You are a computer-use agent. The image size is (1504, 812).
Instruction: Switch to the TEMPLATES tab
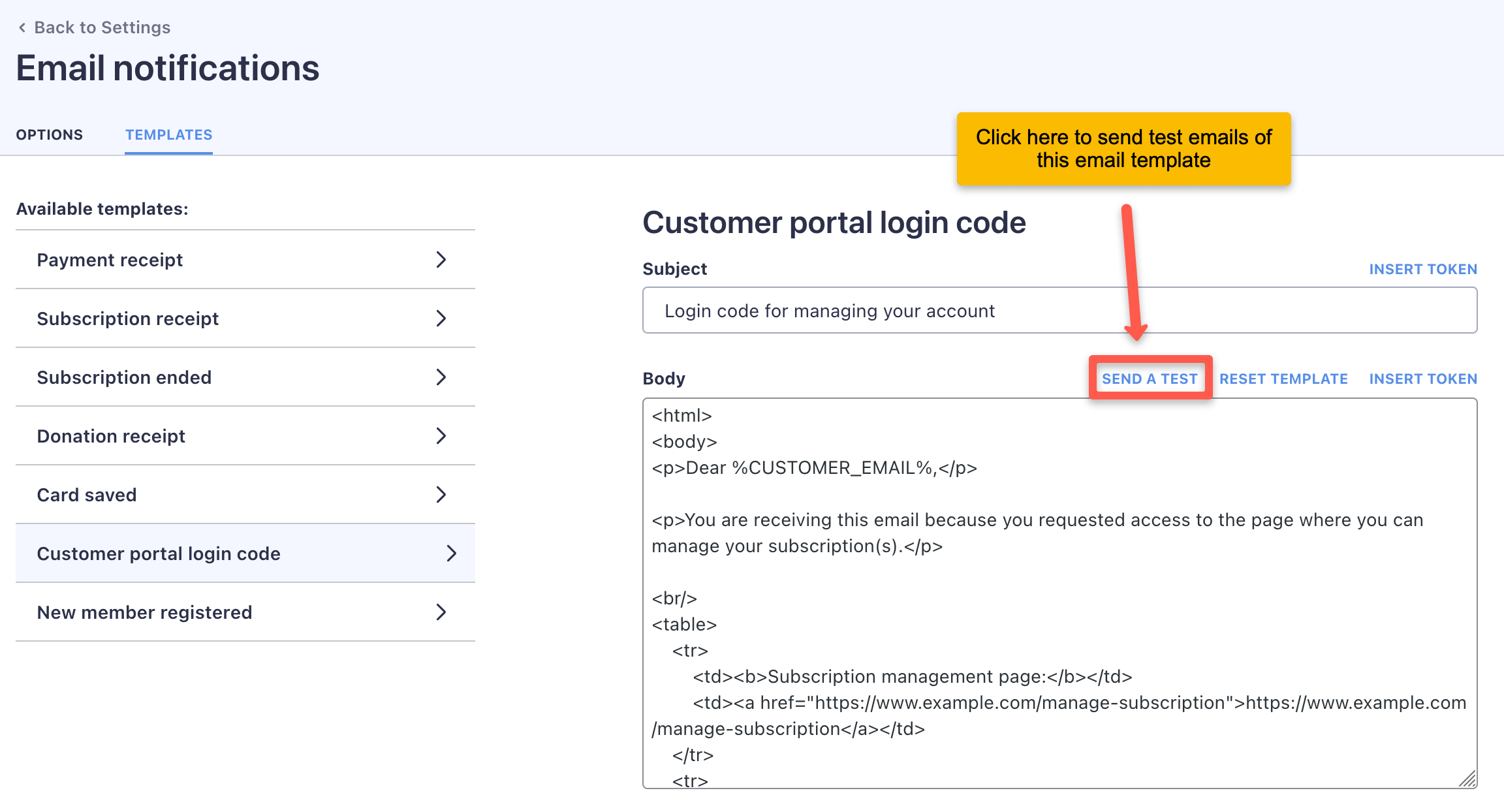[x=168, y=134]
